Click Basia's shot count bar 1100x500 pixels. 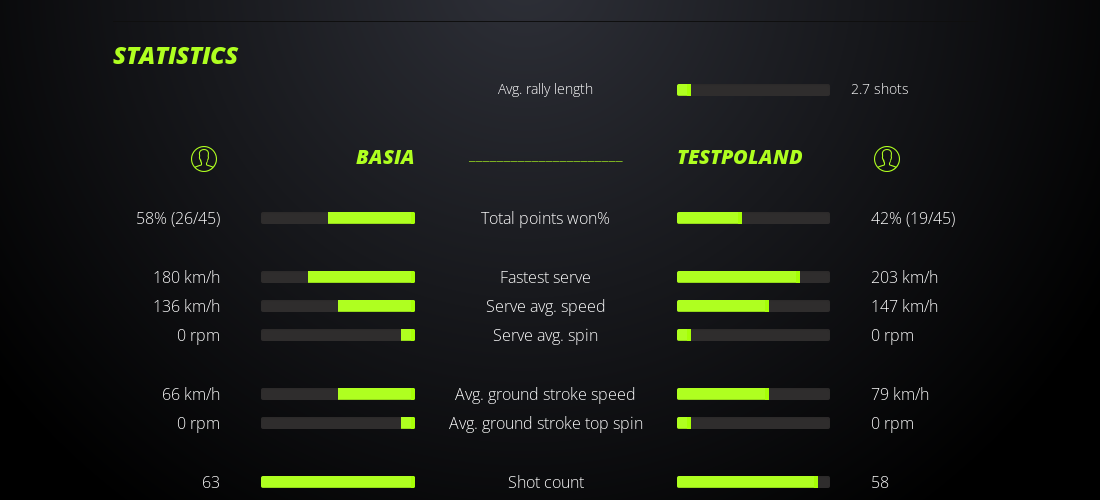coord(338,482)
